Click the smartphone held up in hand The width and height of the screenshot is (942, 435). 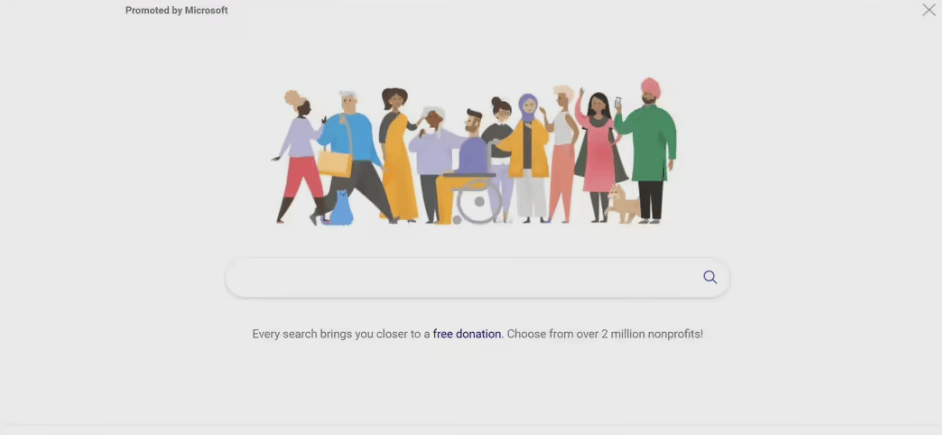tap(618, 102)
